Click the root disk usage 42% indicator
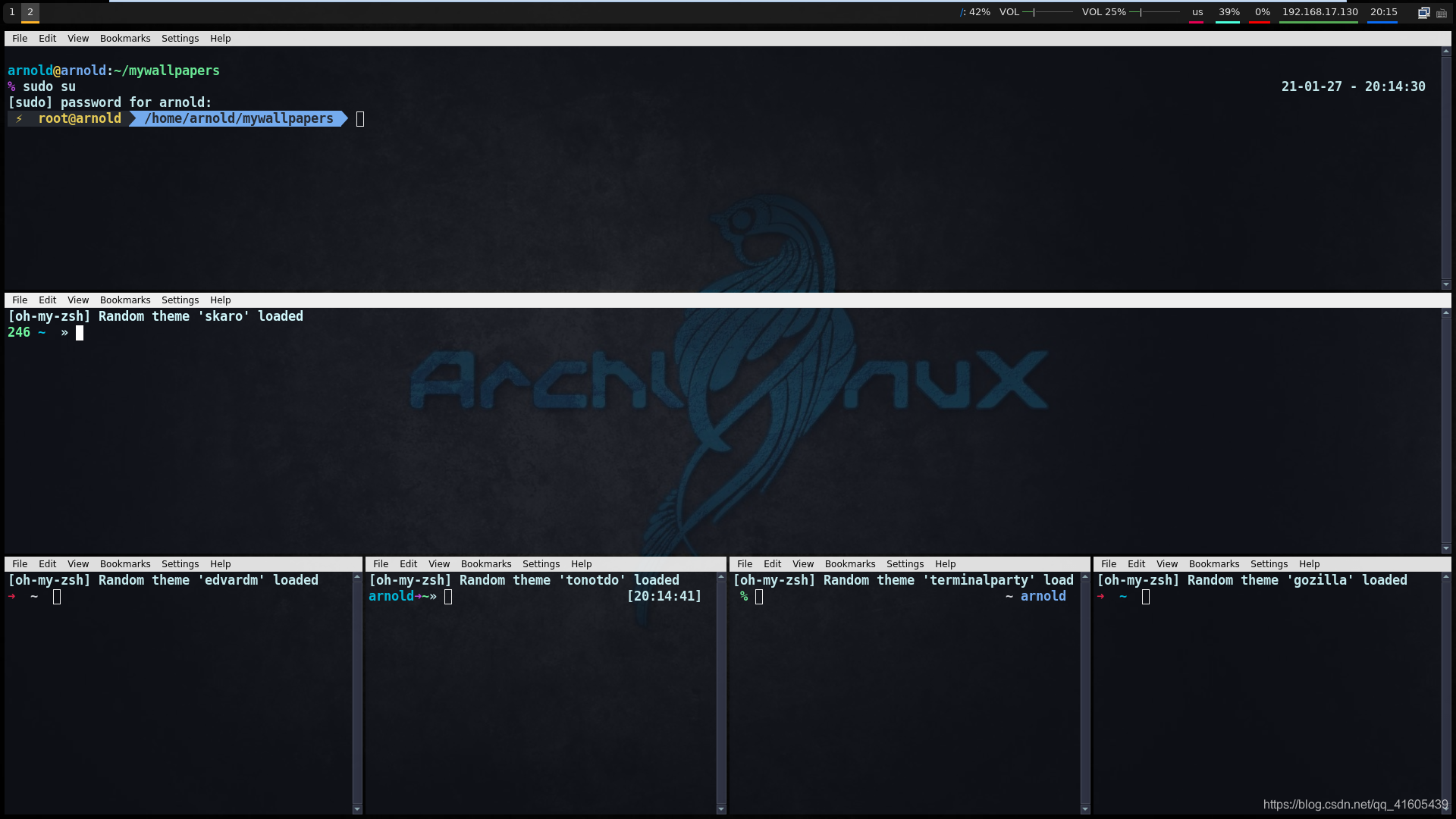The width and height of the screenshot is (1456, 819). click(975, 12)
